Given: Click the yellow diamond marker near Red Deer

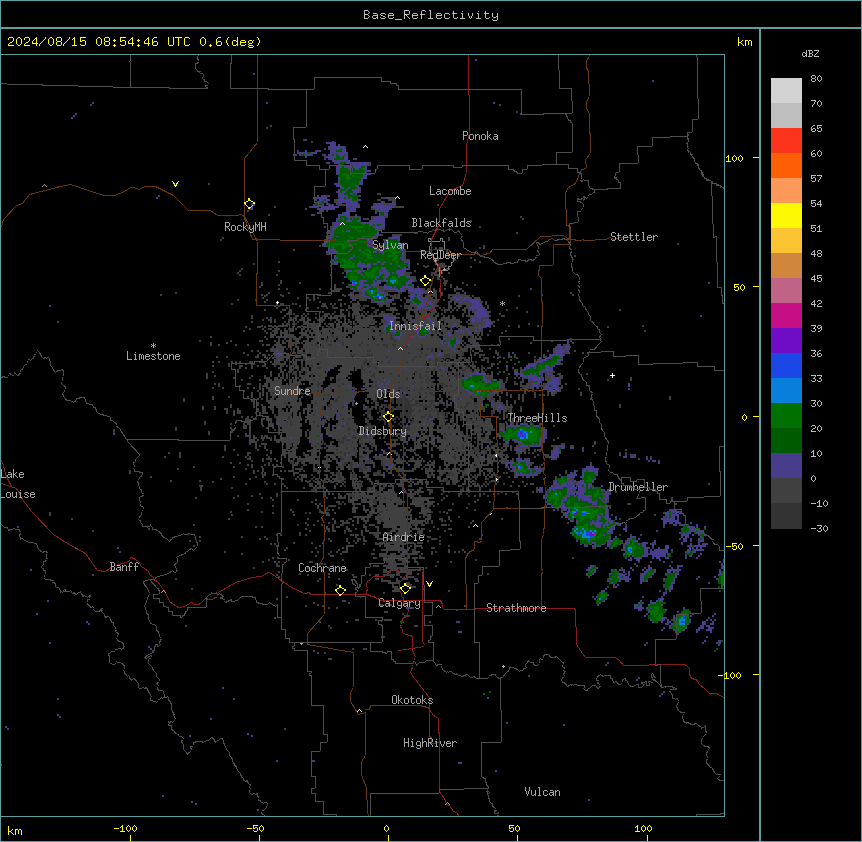Looking at the screenshot, I should (426, 281).
